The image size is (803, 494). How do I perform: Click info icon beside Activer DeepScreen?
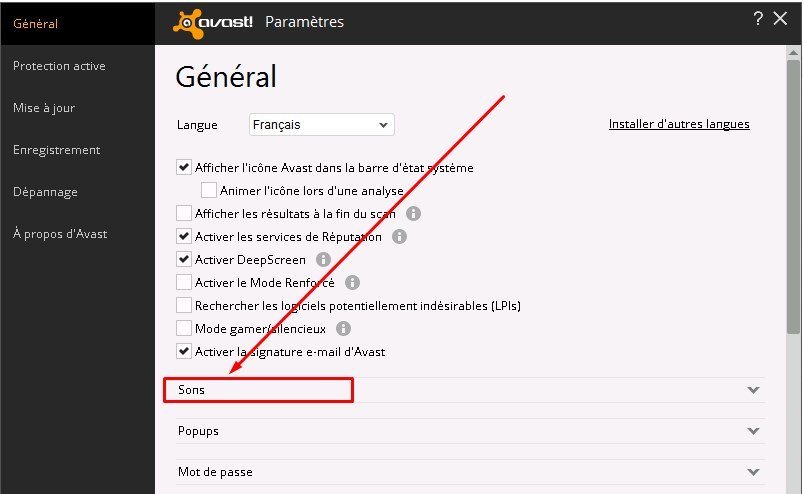[324, 260]
